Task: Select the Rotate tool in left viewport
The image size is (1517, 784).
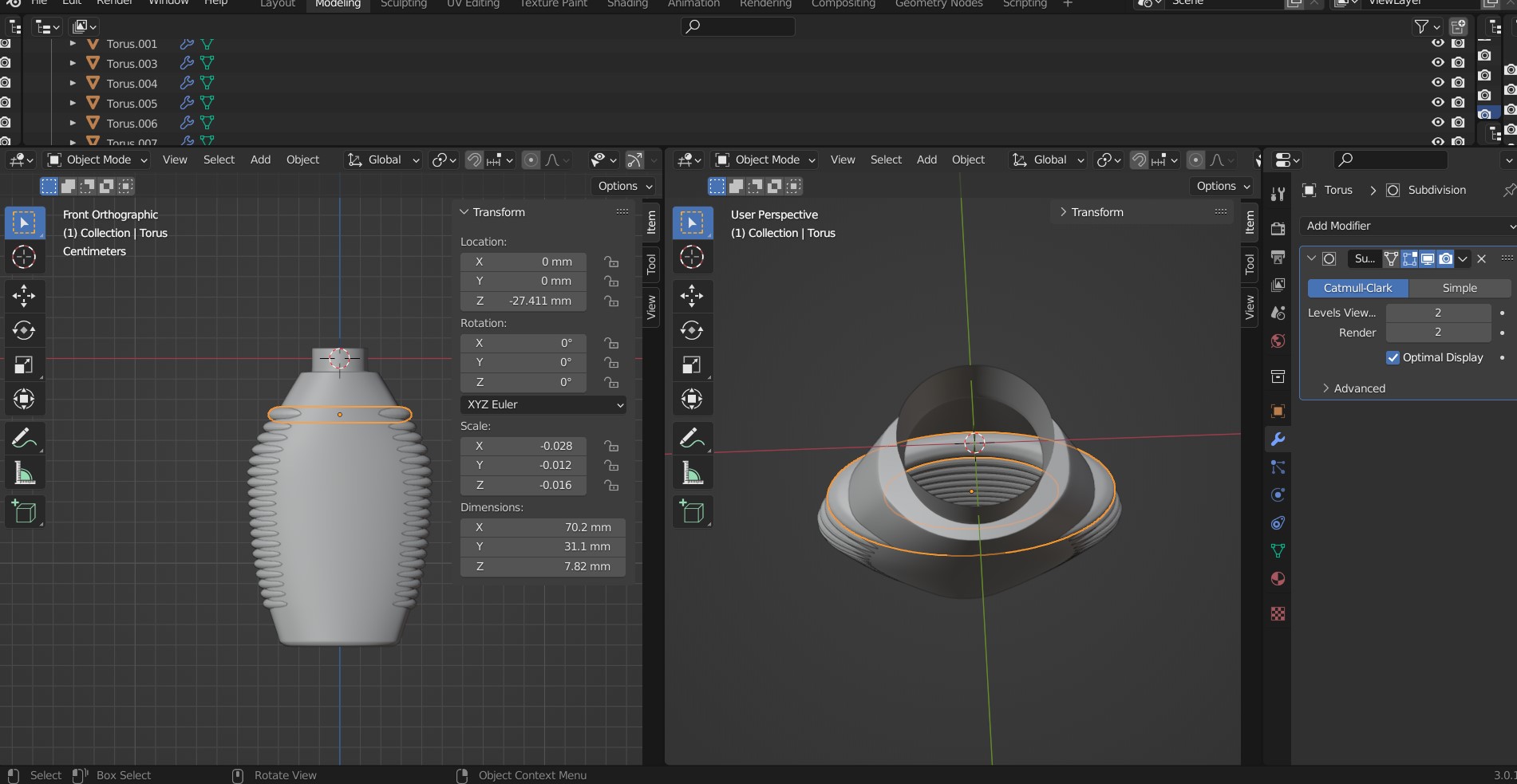Action: [x=24, y=330]
